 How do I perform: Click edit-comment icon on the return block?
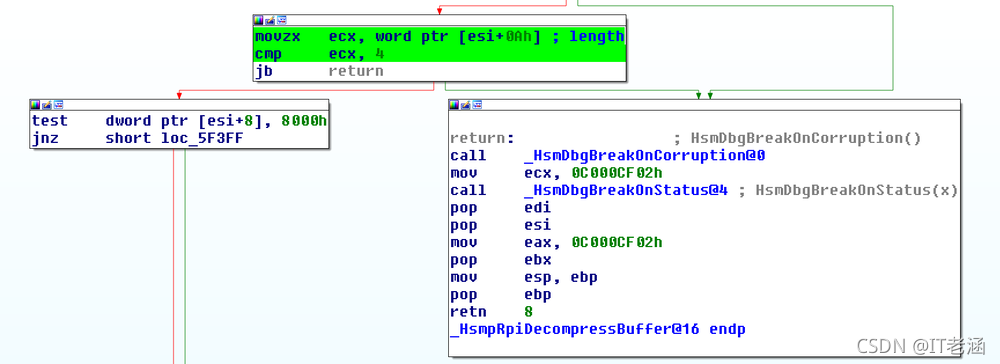465,104
